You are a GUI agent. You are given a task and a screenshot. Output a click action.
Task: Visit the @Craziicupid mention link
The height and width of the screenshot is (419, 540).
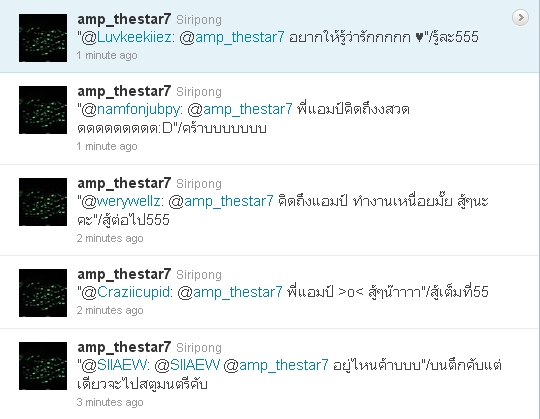(x=125, y=292)
